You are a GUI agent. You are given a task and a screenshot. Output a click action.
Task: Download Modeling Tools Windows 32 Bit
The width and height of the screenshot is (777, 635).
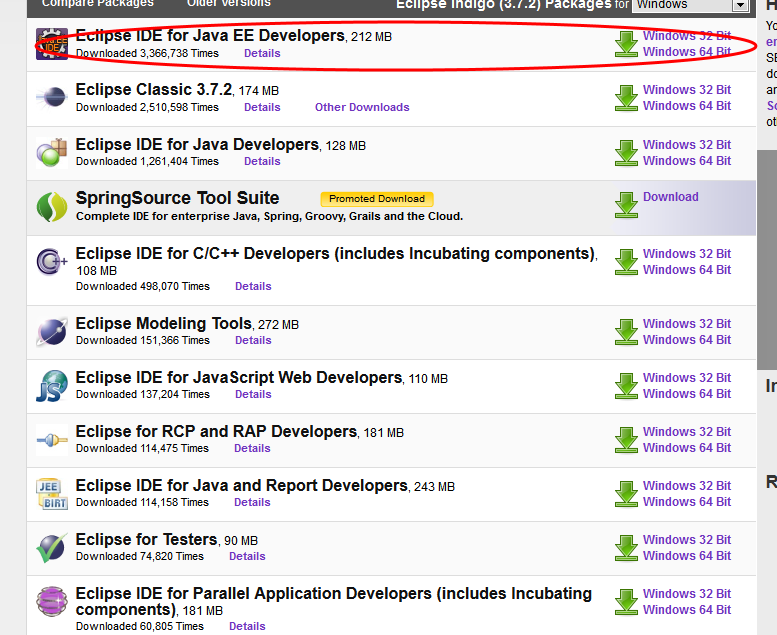pos(687,324)
